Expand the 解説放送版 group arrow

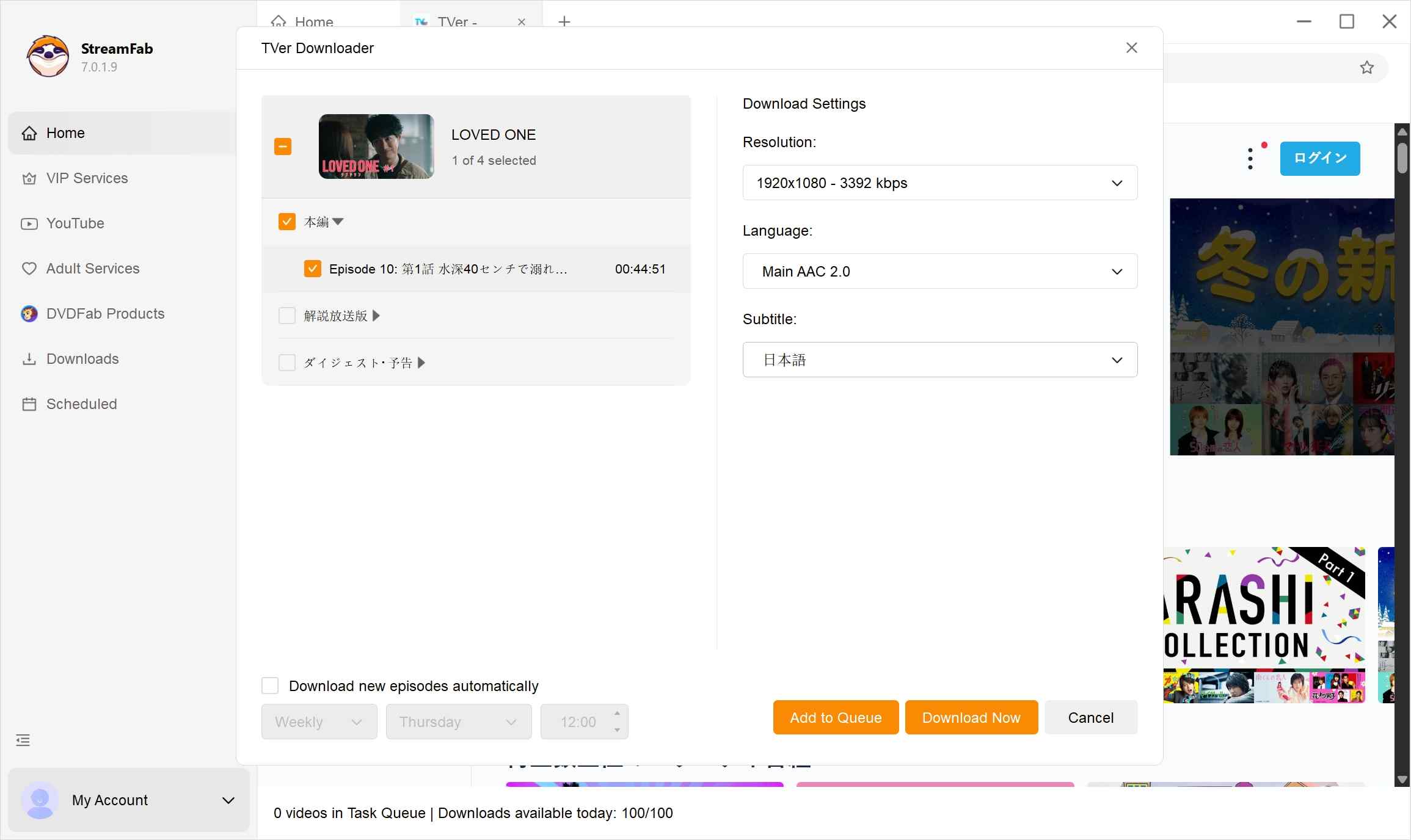click(376, 316)
